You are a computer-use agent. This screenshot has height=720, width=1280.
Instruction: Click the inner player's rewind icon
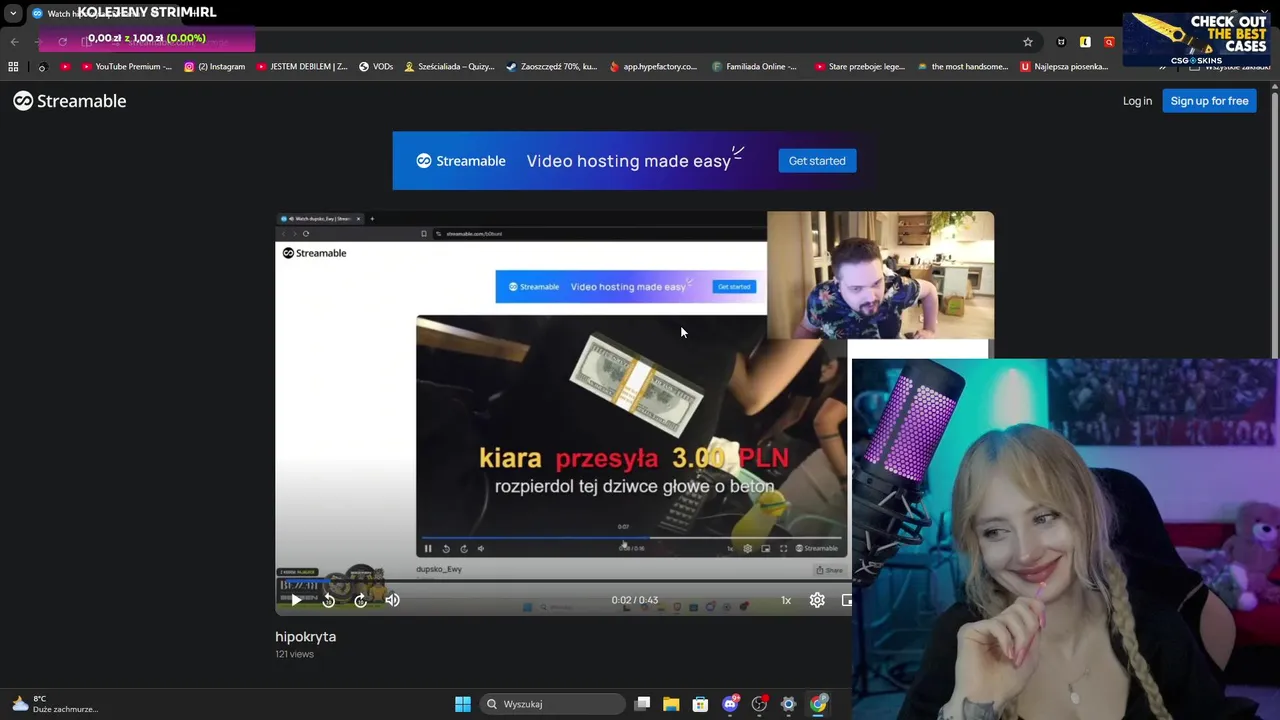click(446, 548)
